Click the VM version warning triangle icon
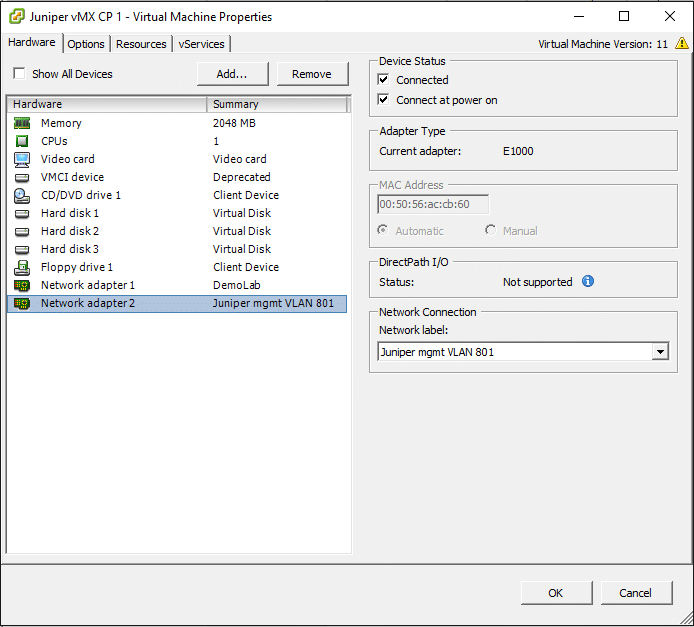This screenshot has width=694, height=627. pos(682,43)
